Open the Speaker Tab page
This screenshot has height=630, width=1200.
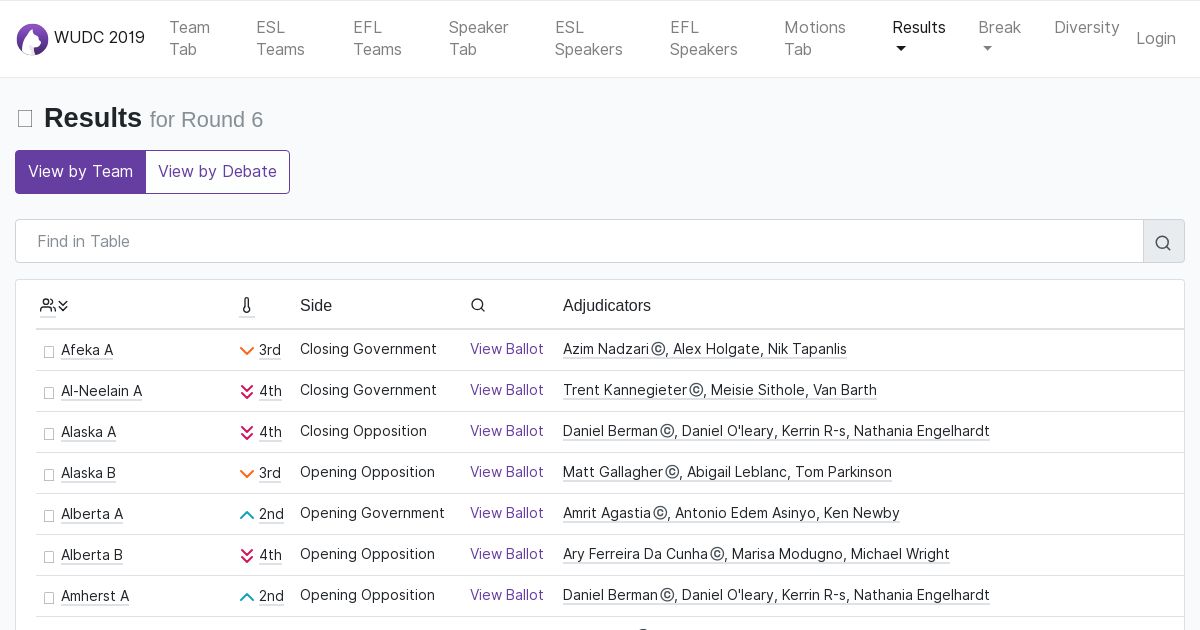point(478,38)
